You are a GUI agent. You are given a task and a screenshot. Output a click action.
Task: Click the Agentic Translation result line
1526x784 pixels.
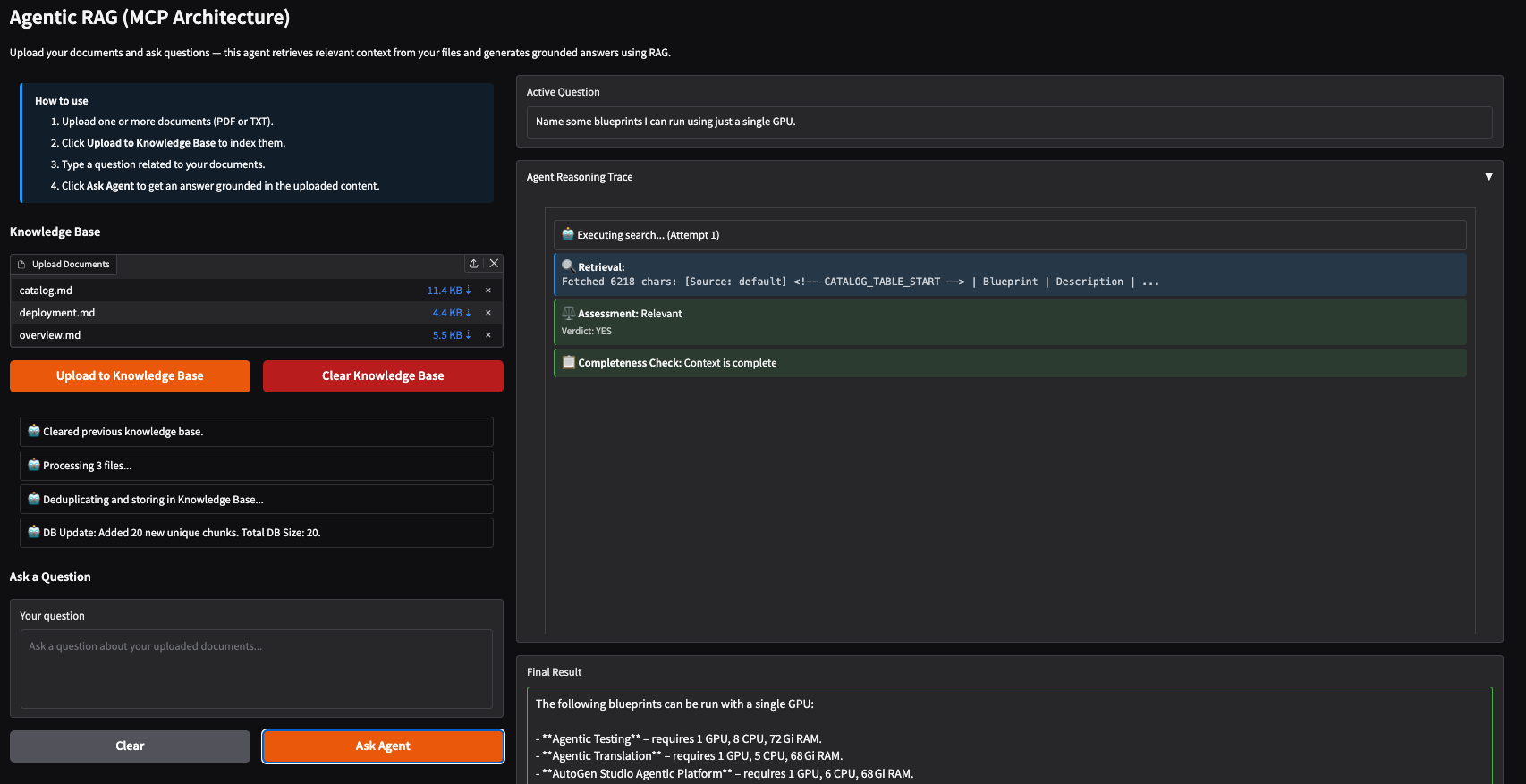point(689,756)
